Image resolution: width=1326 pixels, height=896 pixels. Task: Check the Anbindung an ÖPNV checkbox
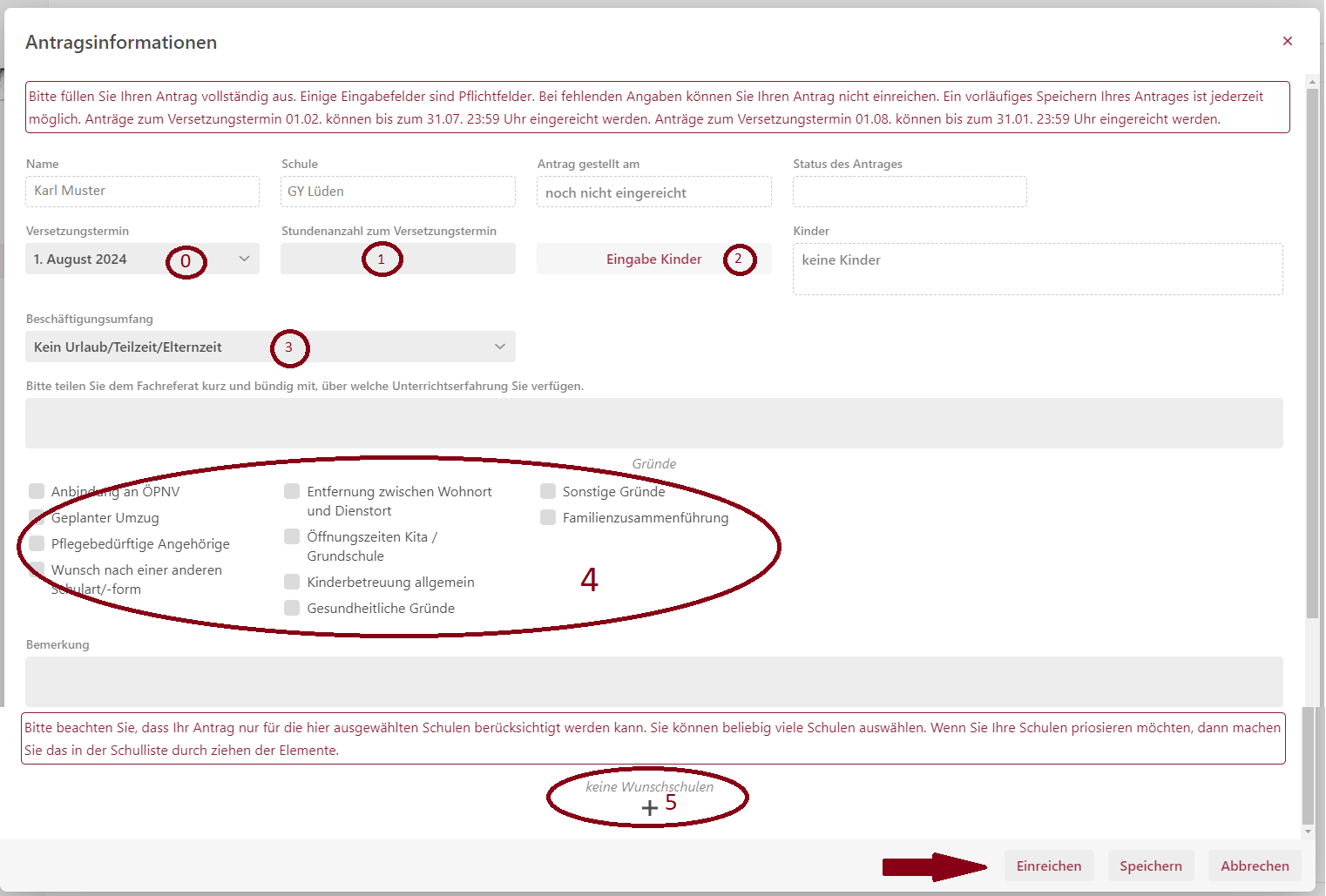coord(37,492)
